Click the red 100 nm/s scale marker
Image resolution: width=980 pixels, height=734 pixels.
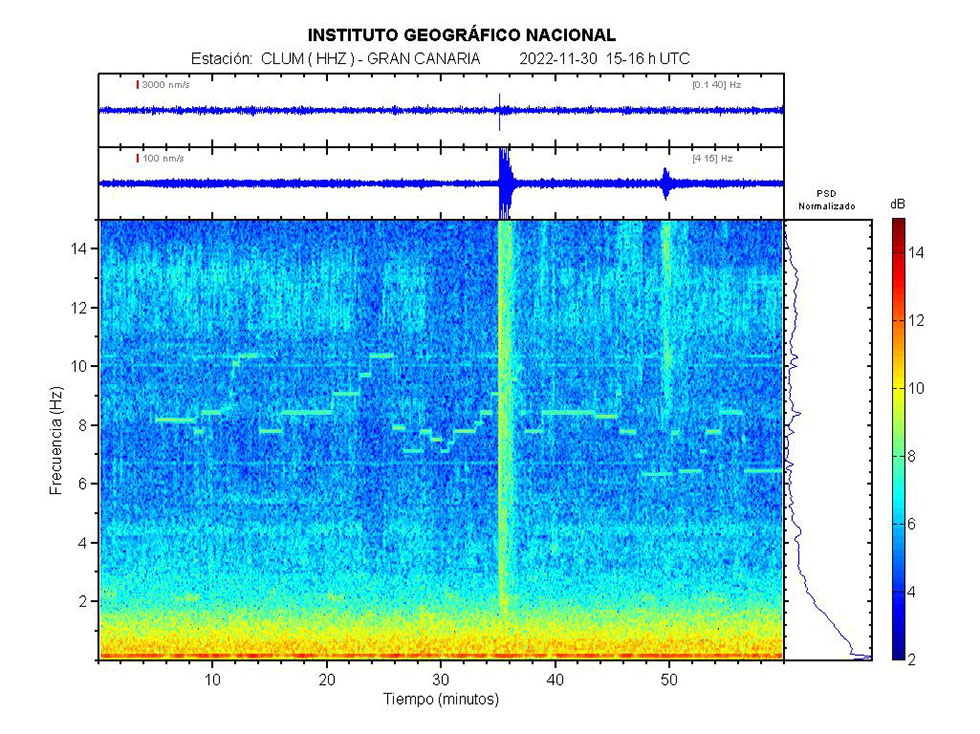(x=137, y=159)
